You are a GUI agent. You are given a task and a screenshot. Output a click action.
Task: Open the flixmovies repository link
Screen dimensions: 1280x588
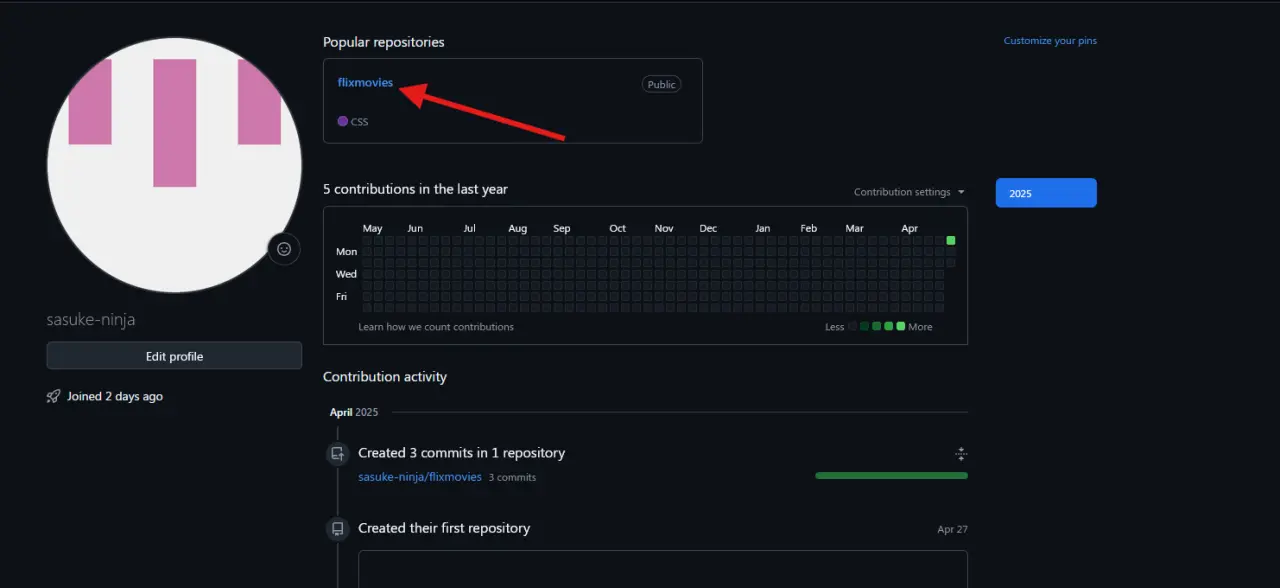click(x=365, y=83)
